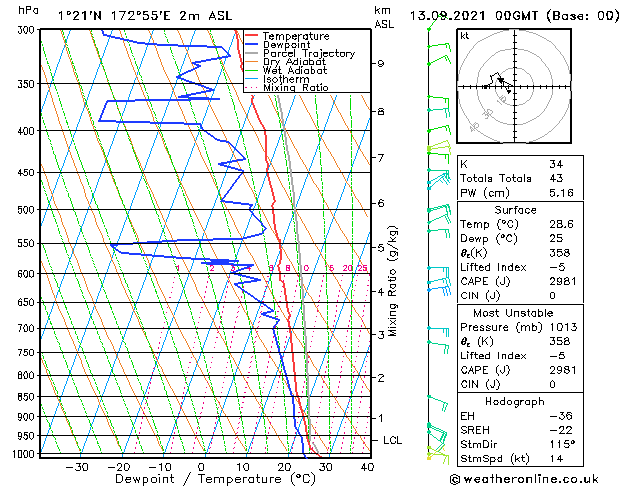Click the 500 hPa pressure label
The width and height of the screenshot is (629, 486).
26,210
